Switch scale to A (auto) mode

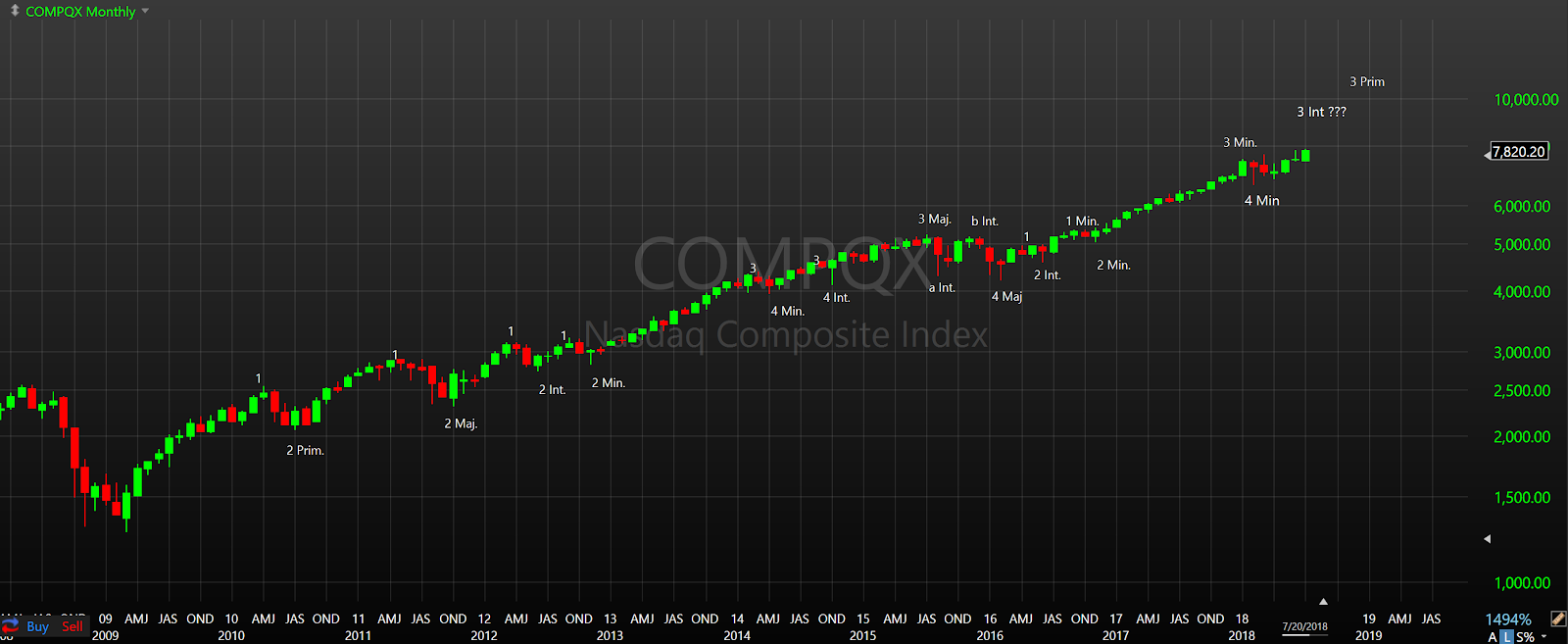click(x=1493, y=637)
